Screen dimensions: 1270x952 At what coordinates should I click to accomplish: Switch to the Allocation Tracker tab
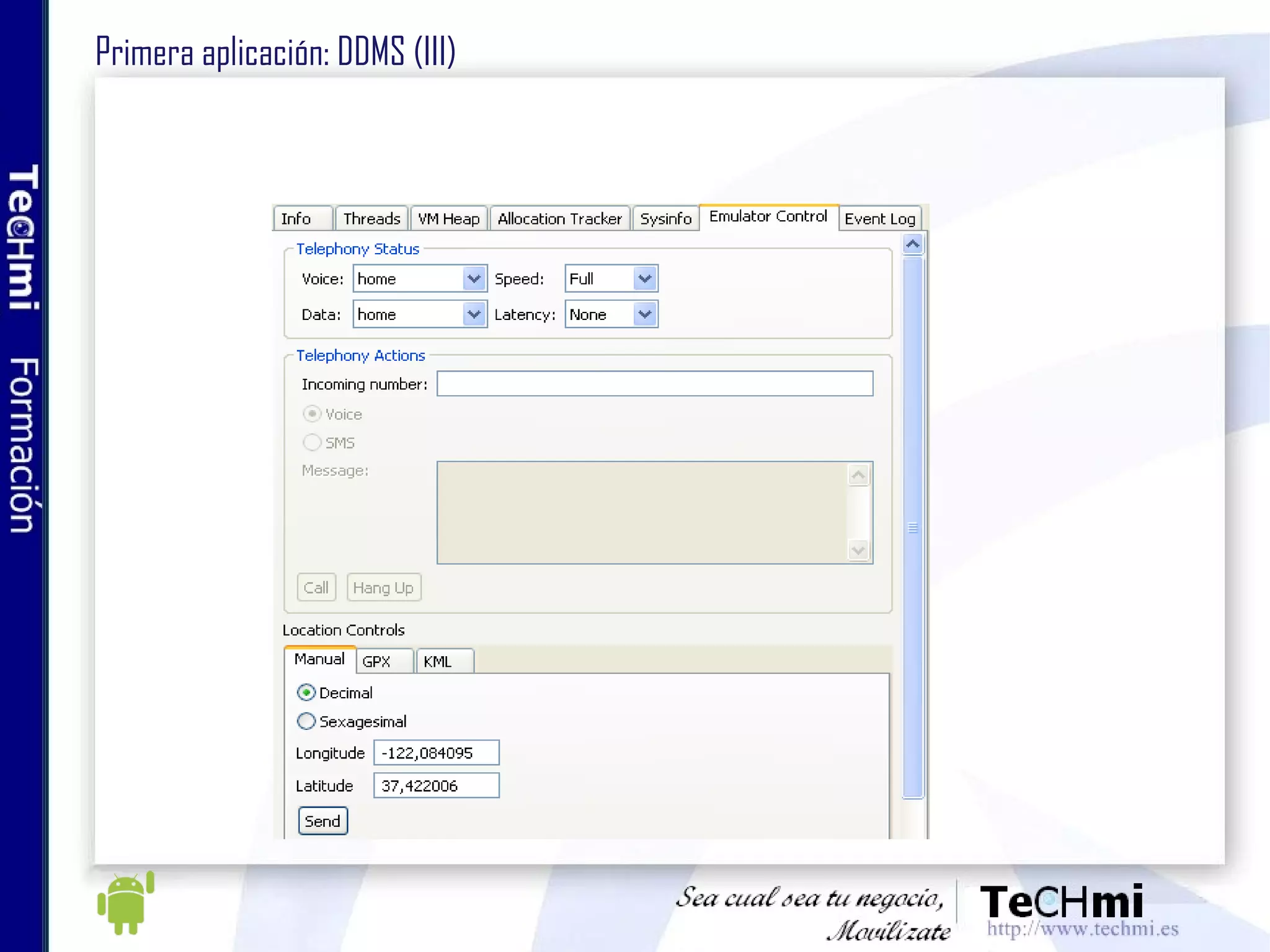559,219
